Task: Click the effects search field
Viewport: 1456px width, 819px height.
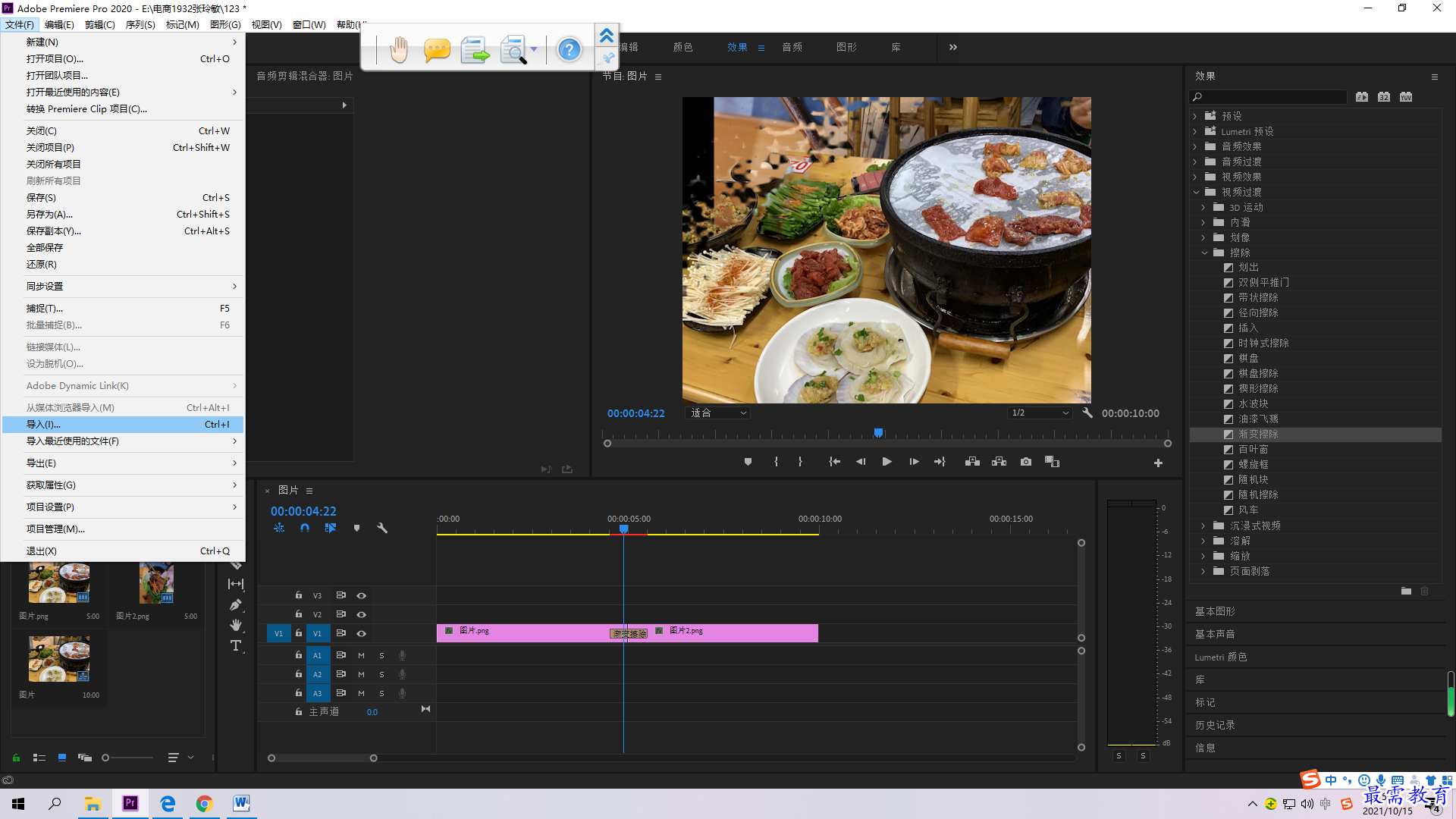Action: pyautogui.click(x=1269, y=97)
